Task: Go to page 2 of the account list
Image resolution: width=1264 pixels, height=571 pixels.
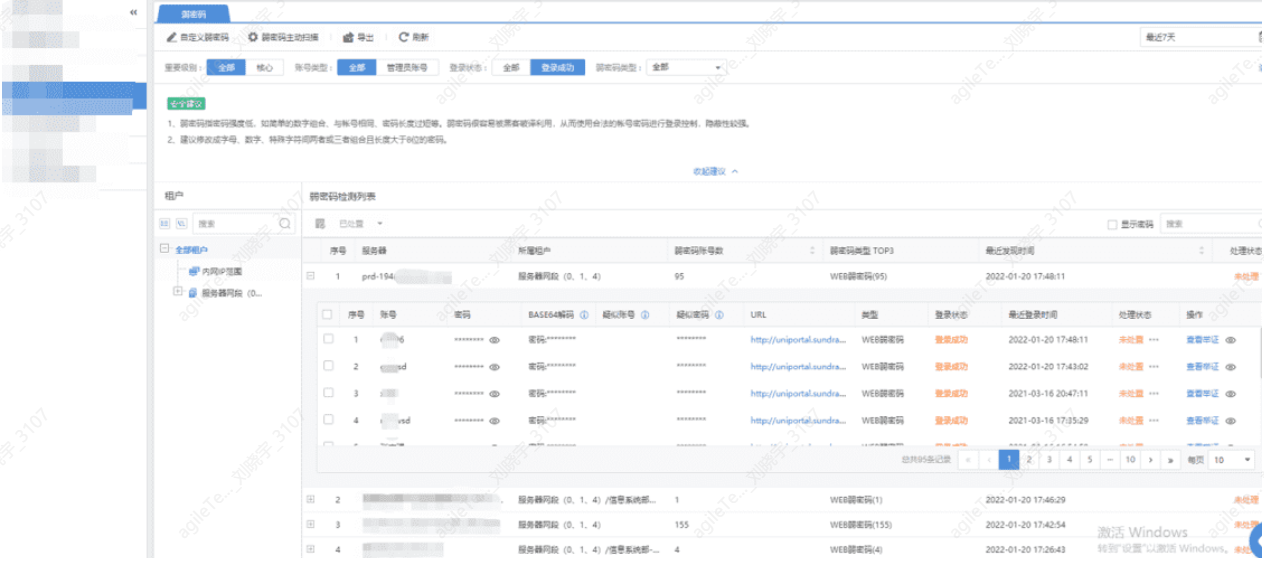Action: pos(1029,460)
